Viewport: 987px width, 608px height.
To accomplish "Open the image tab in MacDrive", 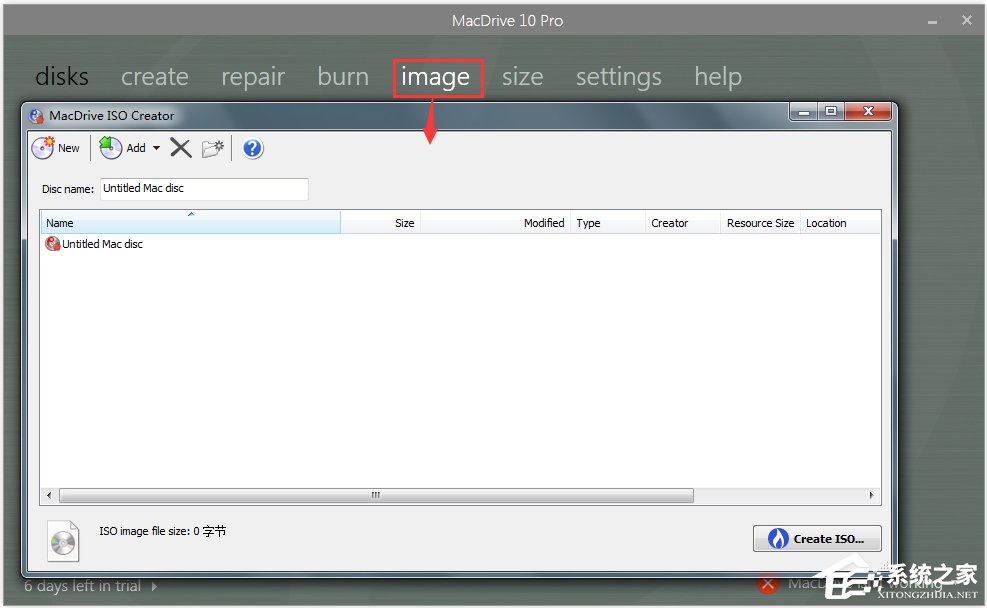I will click(x=436, y=77).
